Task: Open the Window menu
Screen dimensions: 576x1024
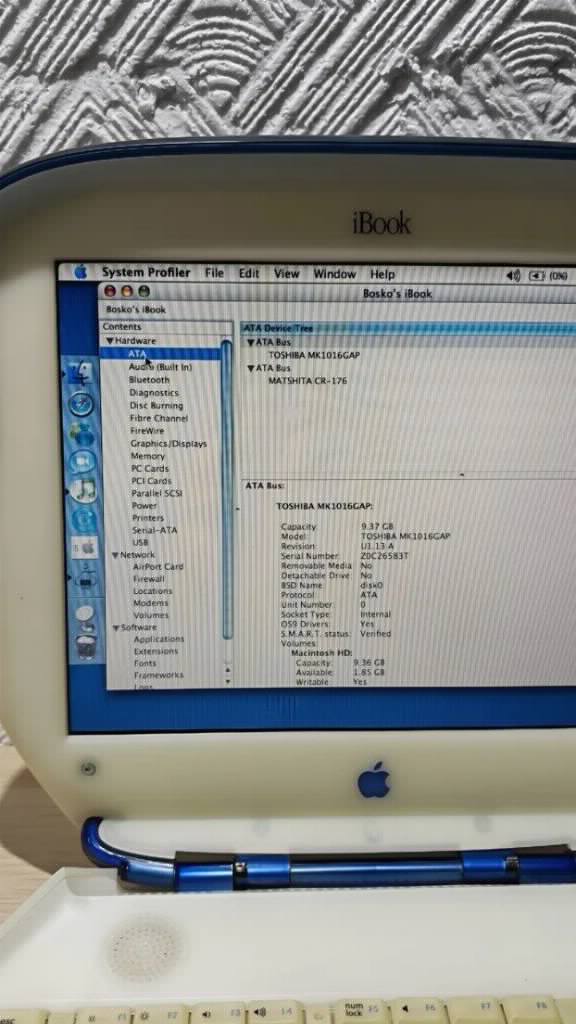Action: (x=334, y=274)
